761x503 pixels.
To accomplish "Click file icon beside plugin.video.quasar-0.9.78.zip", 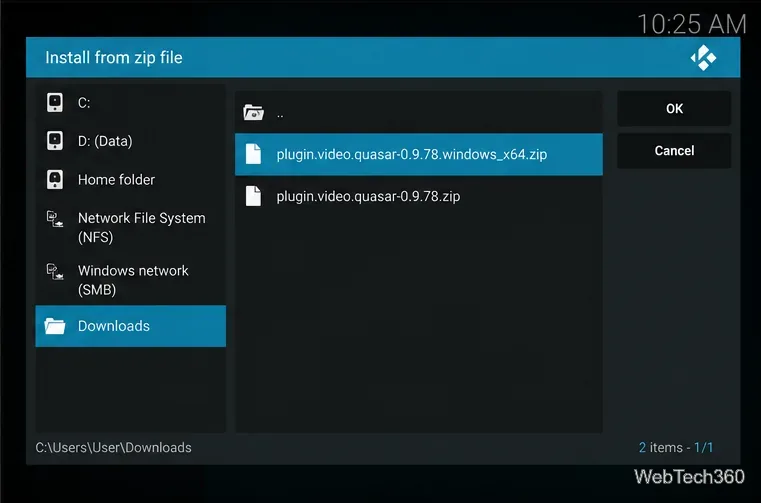I will (253, 196).
